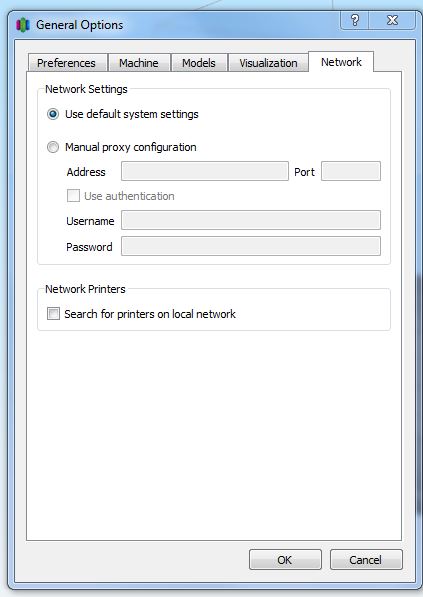Click the proxy Address input field
This screenshot has width=423, height=597.
coord(205,171)
